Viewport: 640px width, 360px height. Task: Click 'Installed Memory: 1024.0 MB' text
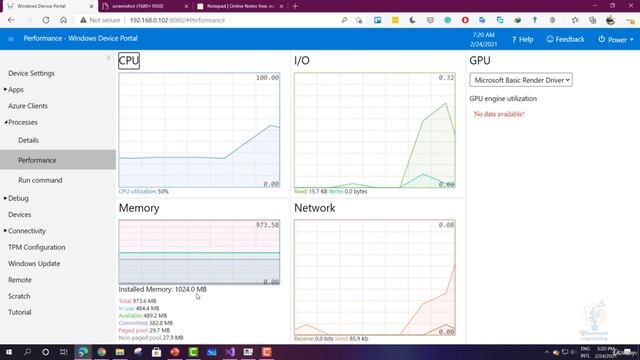pos(162,289)
